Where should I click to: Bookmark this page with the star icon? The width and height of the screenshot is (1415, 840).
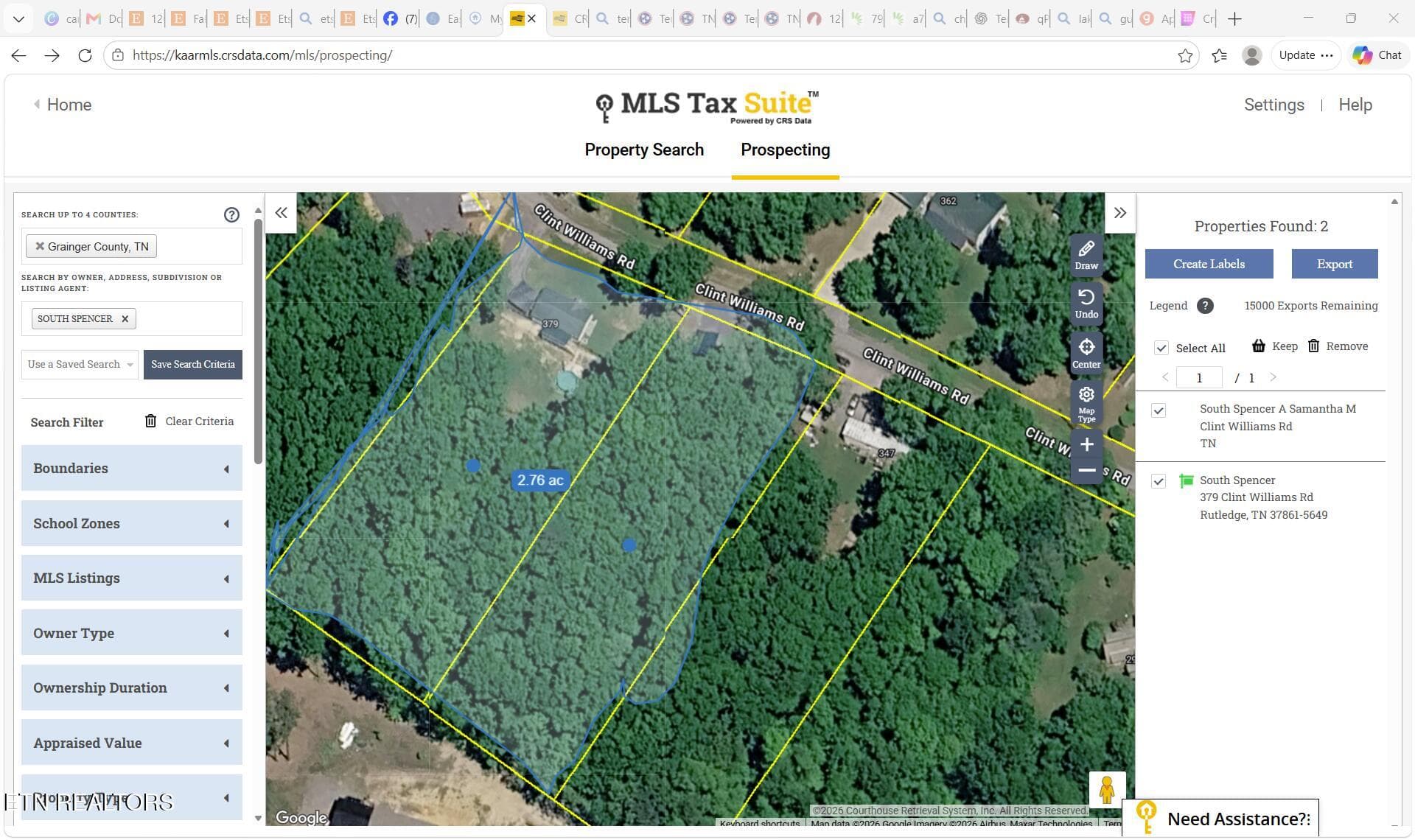(x=1185, y=55)
